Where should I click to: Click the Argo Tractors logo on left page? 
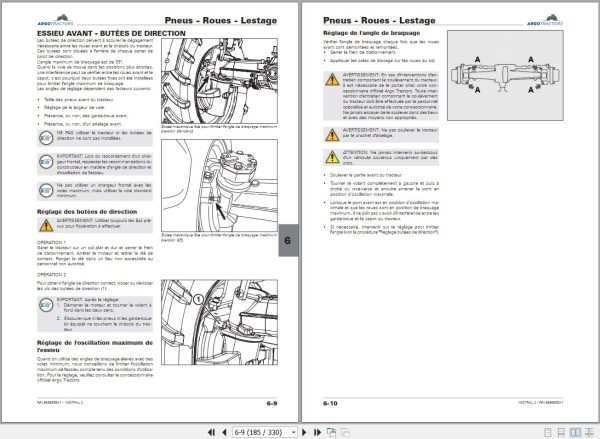pyautogui.click(x=56, y=20)
